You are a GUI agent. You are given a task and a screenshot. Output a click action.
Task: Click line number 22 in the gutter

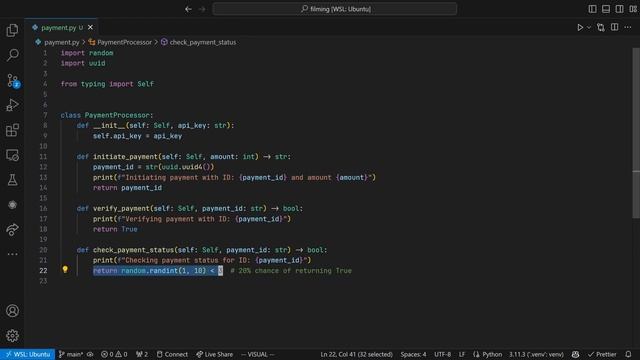tap(43, 271)
